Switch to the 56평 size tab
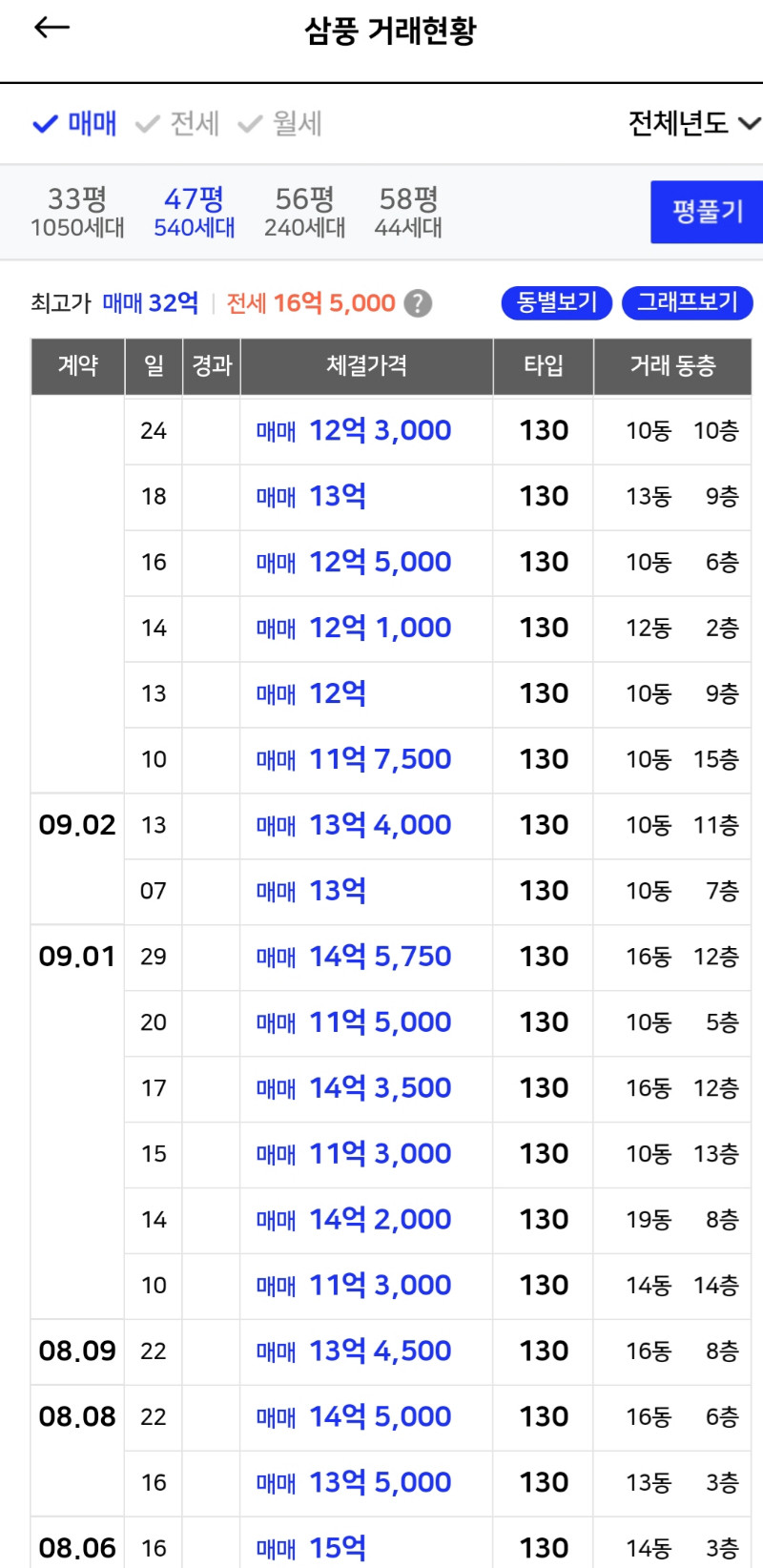This screenshot has width=763, height=1568. click(304, 212)
